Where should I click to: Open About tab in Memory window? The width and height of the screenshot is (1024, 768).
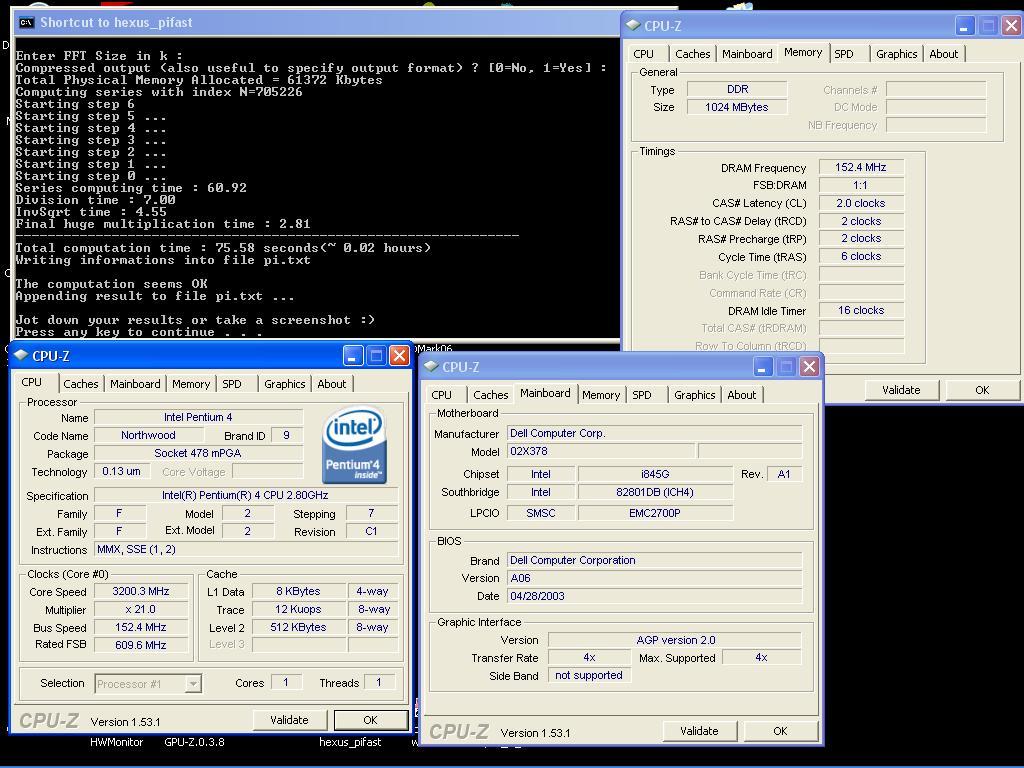pos(944,54)
